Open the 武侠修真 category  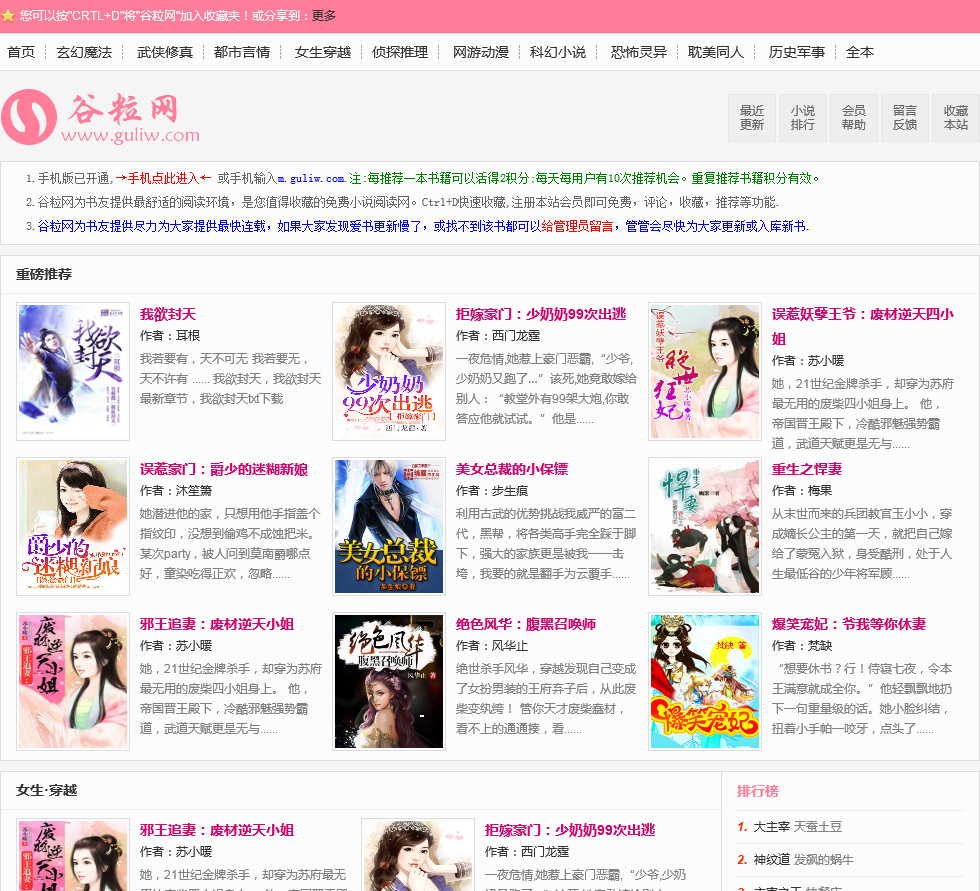165,52
